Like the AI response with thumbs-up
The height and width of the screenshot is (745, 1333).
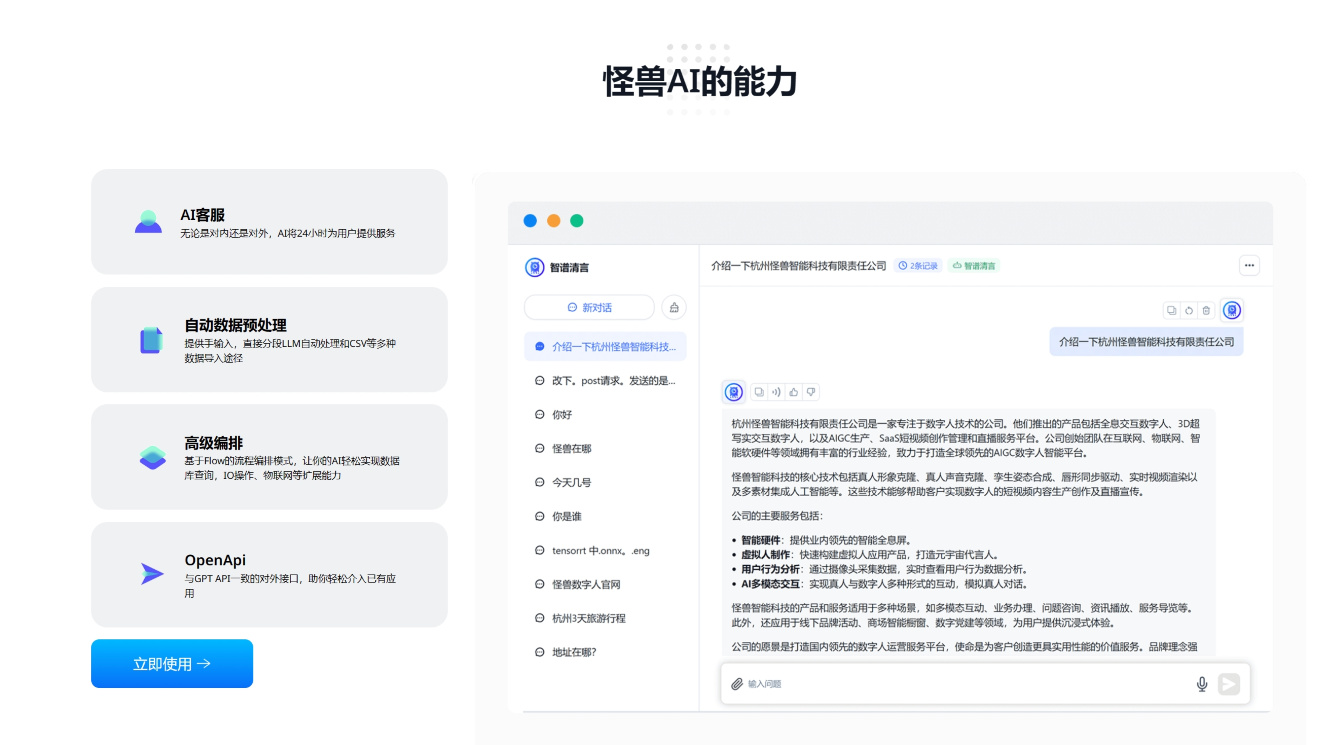[x=794, y=392]
